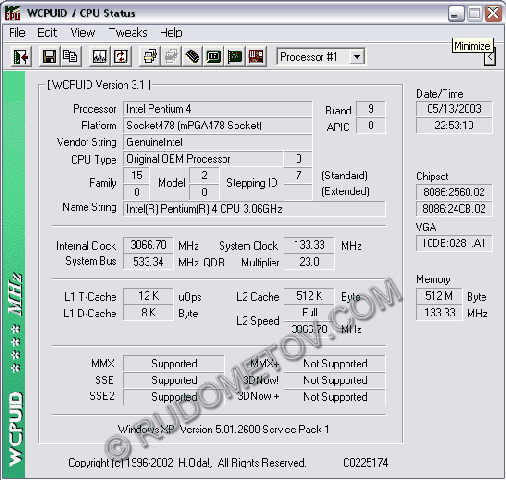Screen dimensions: 506x480
Task: Click the Multiplier value '23.0'
Action: 309,262
